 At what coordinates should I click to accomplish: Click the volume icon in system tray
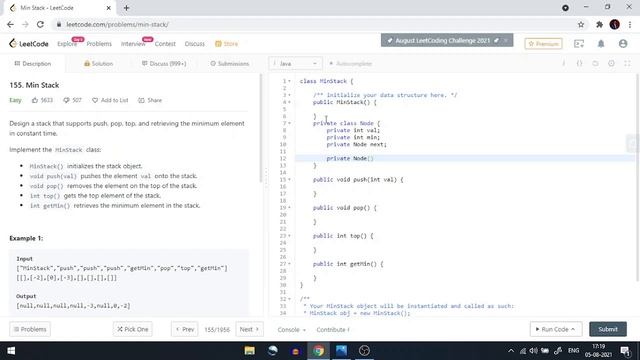533,351
